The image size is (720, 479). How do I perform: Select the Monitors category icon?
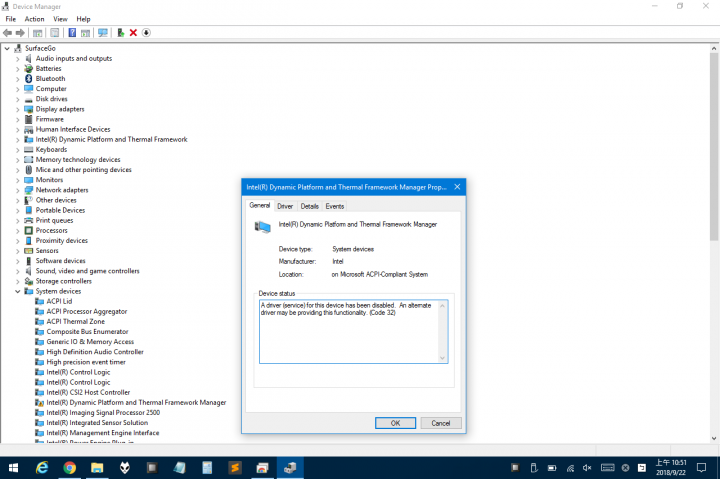(x=28, y=180)
